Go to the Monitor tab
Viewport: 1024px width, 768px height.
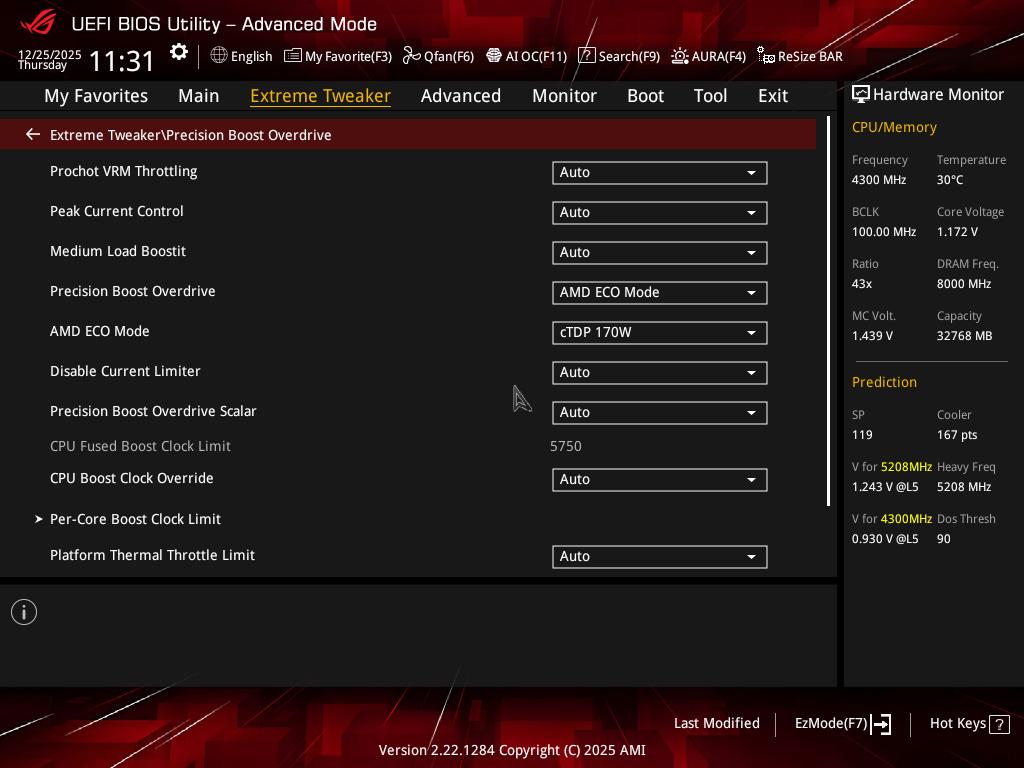coord(564,96)
